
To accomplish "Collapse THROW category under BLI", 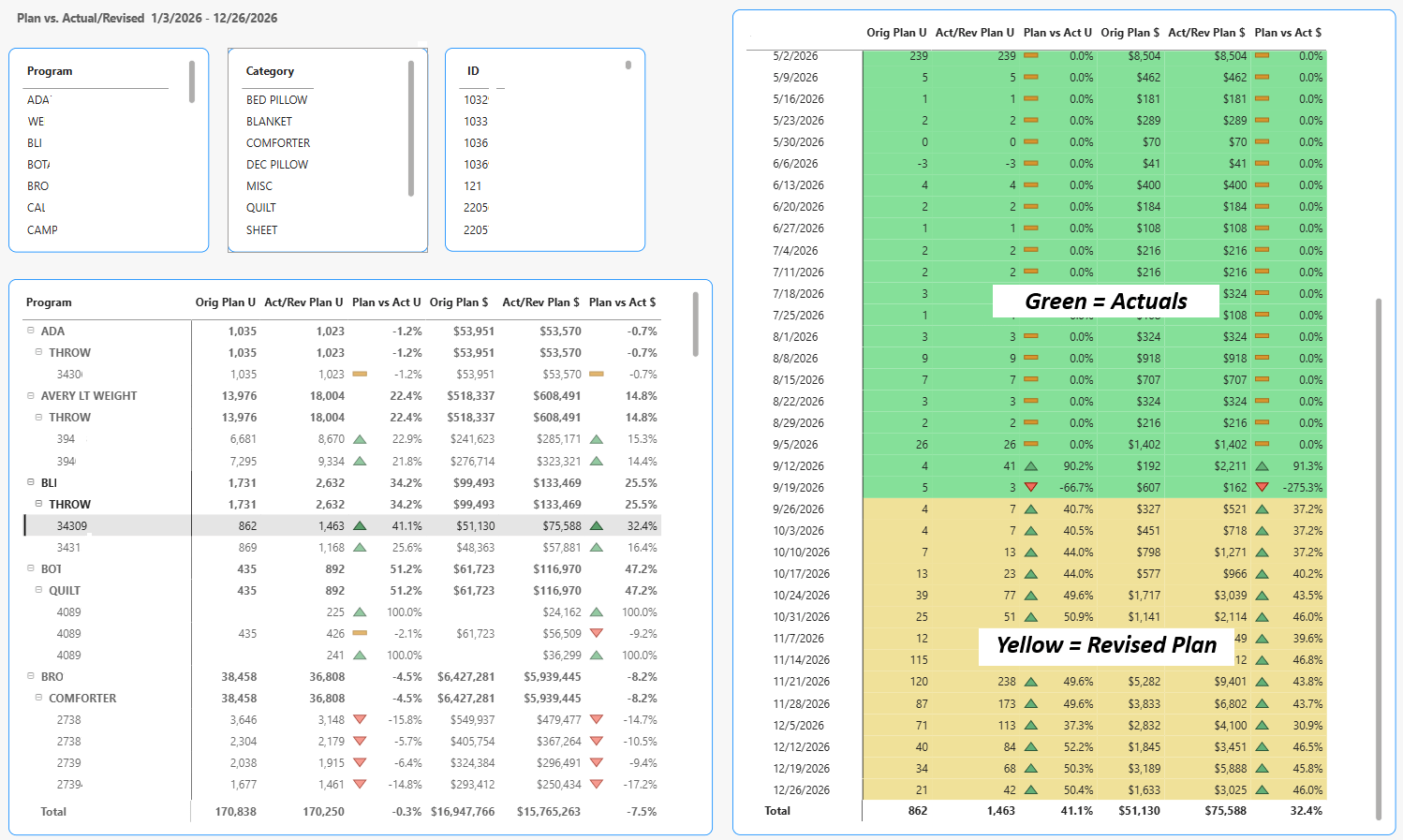I will (x=39, y=504).
